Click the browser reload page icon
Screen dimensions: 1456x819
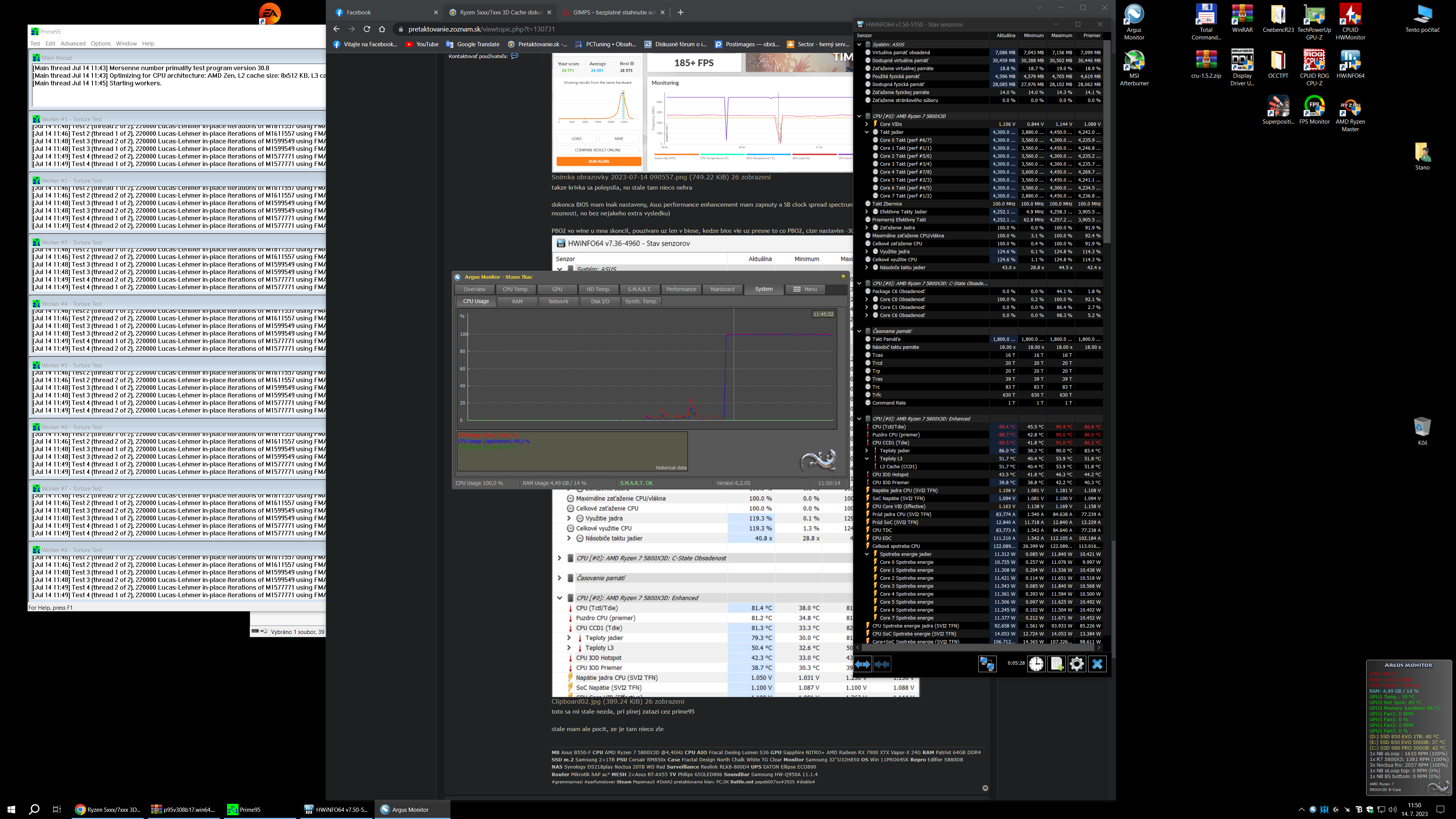tap(367, 29)
